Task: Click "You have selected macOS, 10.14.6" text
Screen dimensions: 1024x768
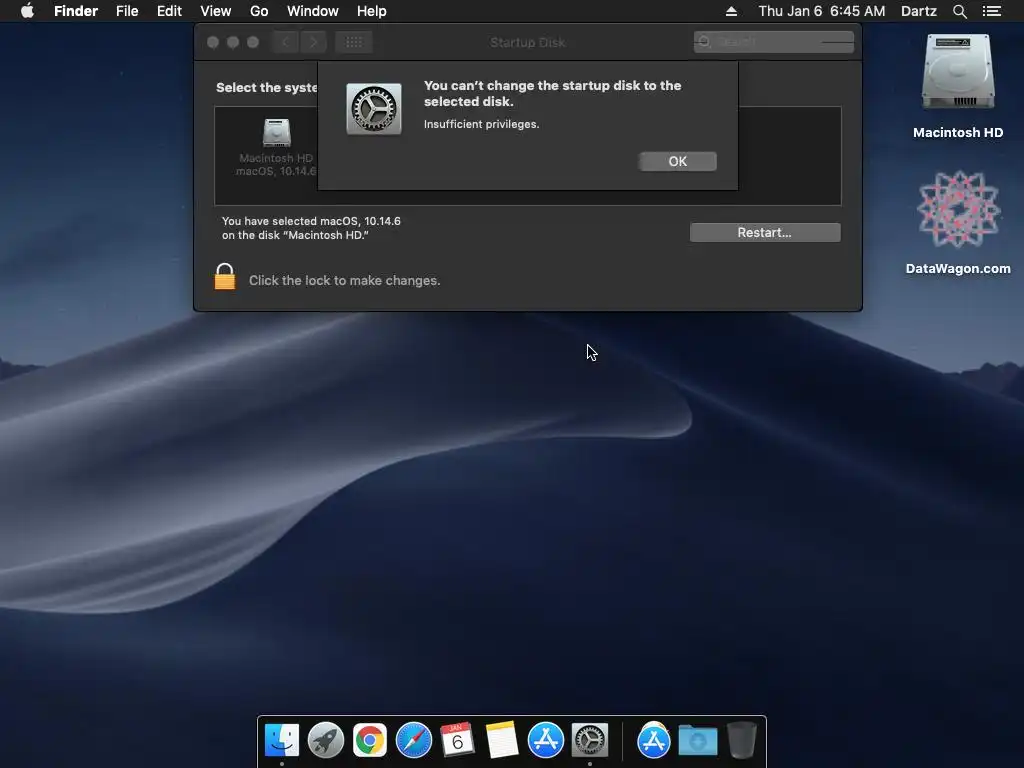Action: point(311,221)
